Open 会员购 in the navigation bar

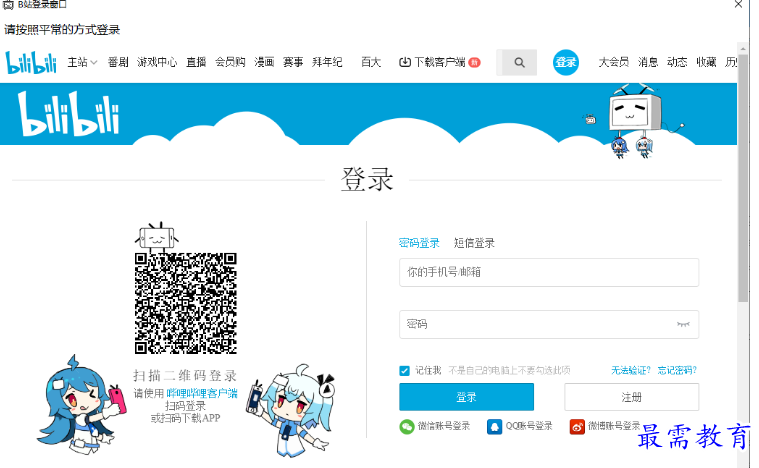(x=230, y=62)
